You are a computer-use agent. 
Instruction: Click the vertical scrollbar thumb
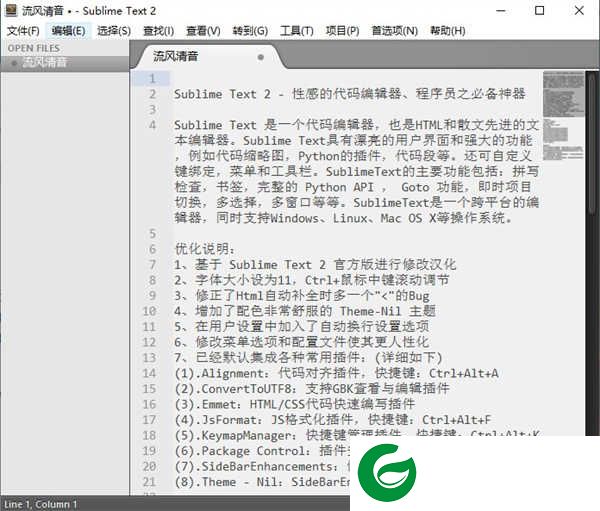pyautogui.click(x=592, y=144)
